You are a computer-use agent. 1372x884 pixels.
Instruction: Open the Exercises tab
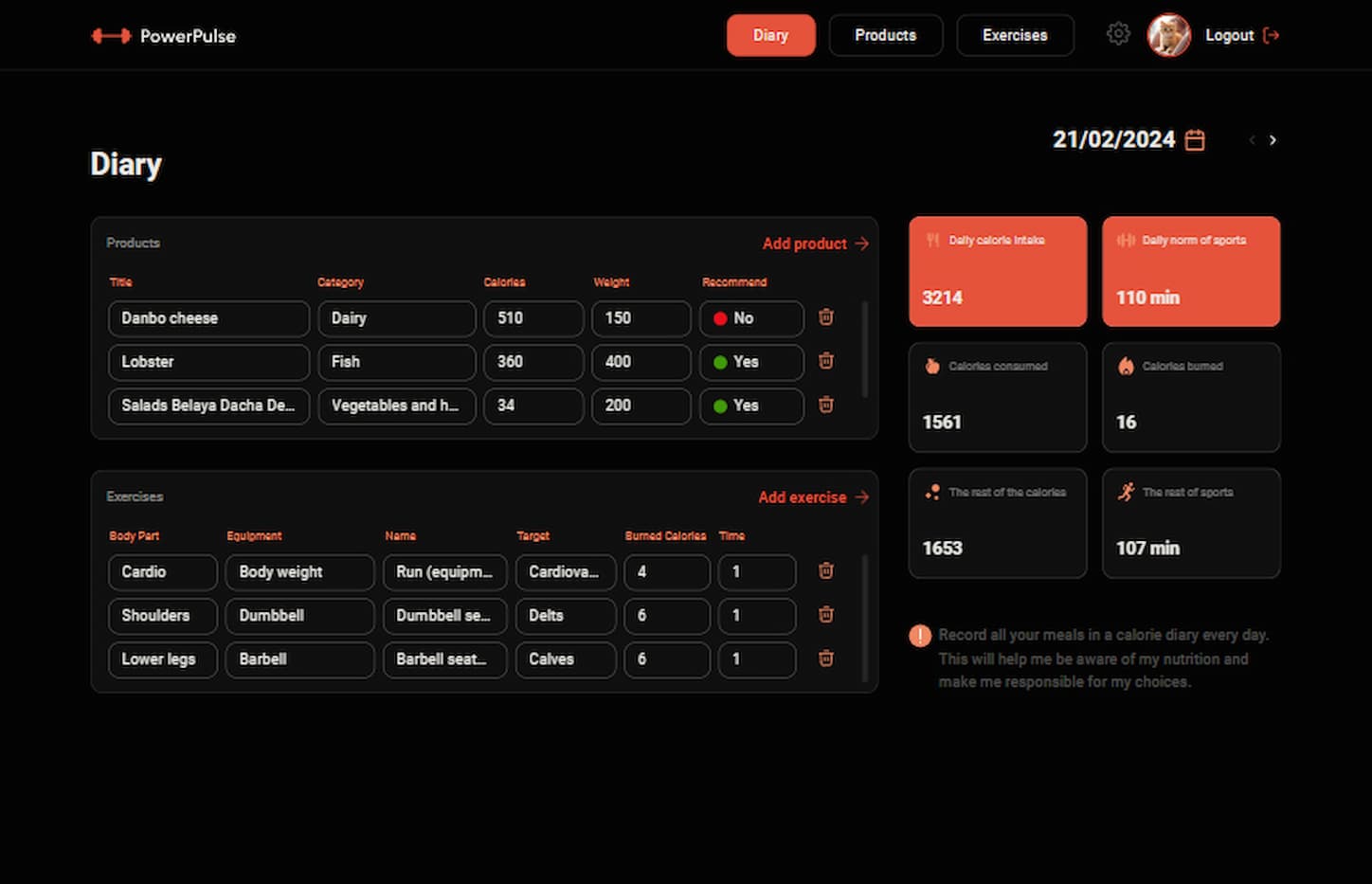(1014, 35)
